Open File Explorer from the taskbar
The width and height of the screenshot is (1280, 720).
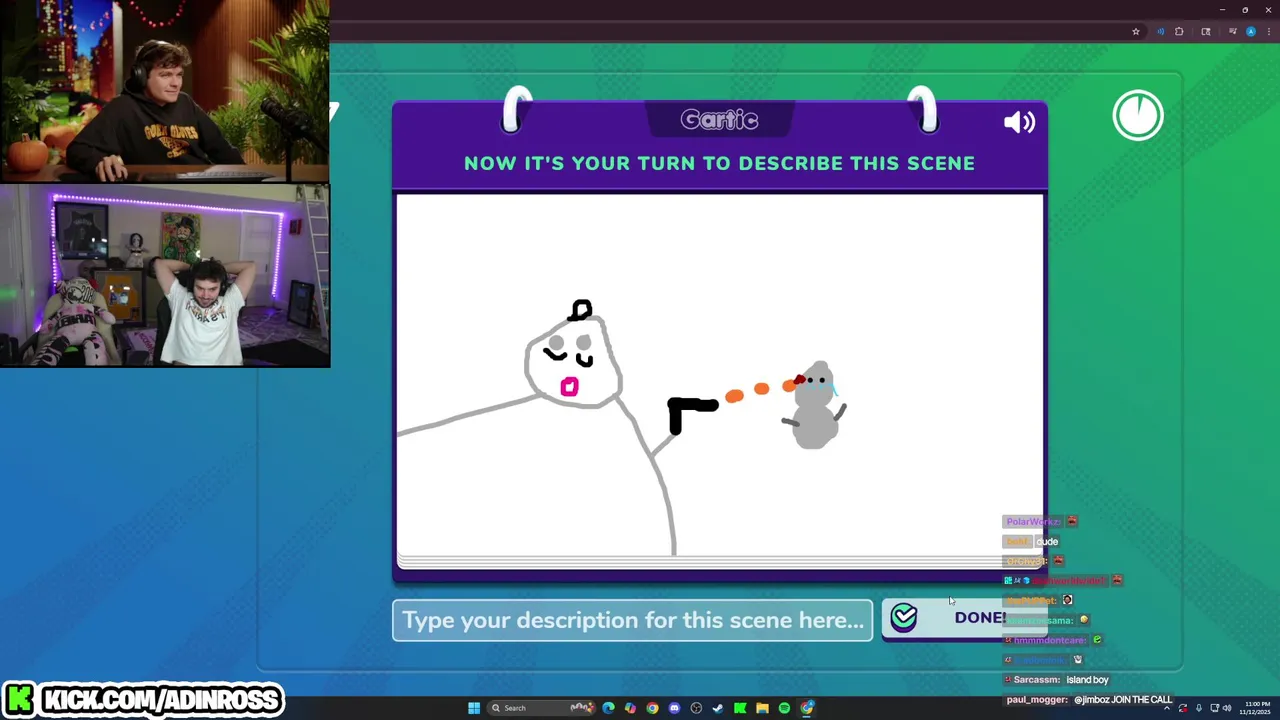(762, 708)
